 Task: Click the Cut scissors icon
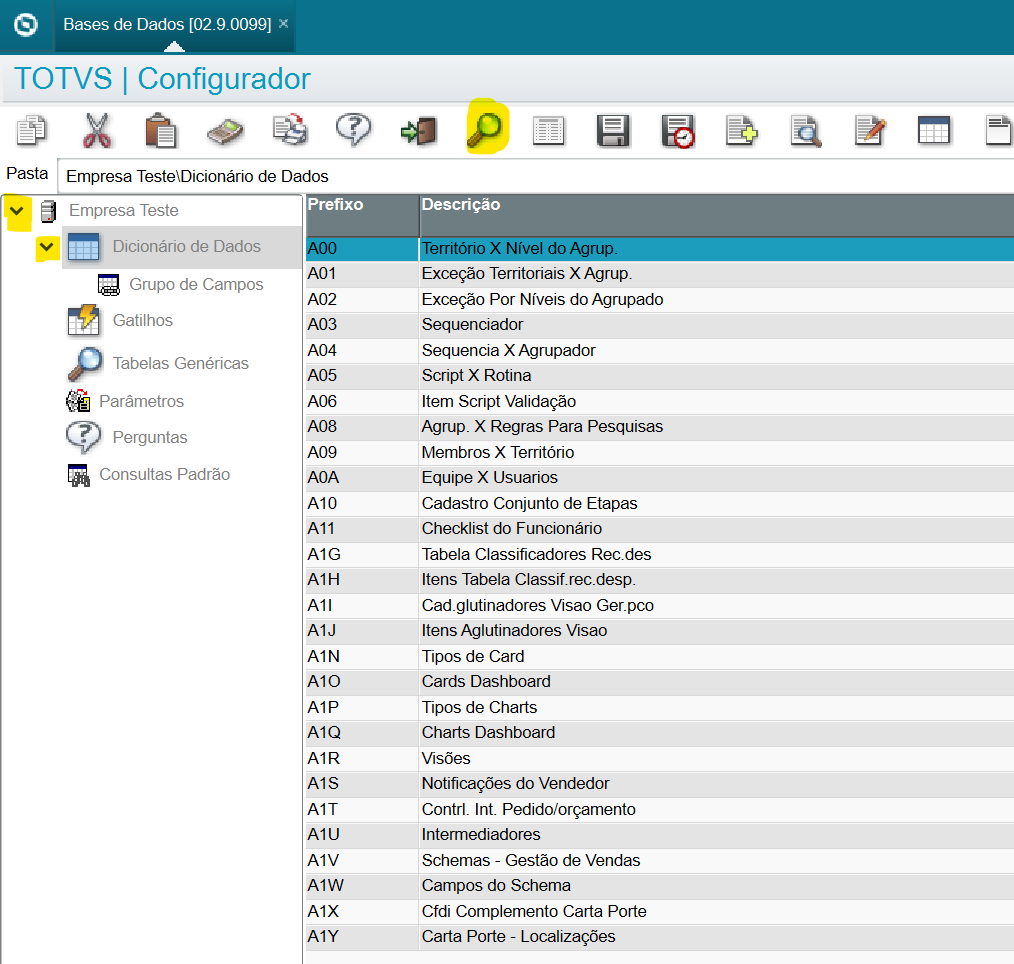tap(96, 130)
